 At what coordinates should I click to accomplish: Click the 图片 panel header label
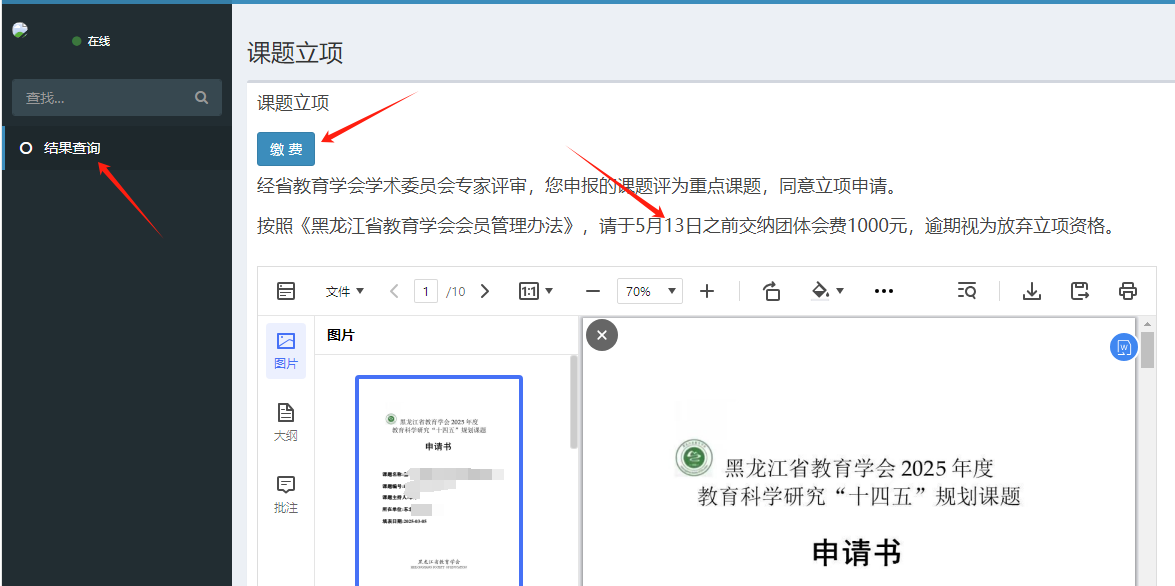tap(341, 335)
